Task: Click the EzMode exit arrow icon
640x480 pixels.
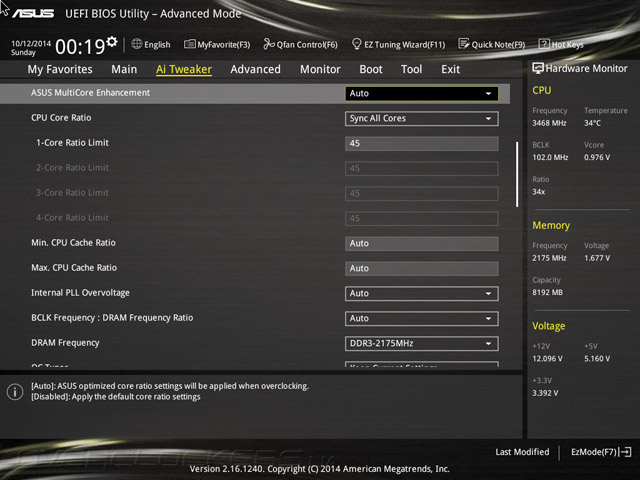Action: click(x=626, y=452)
